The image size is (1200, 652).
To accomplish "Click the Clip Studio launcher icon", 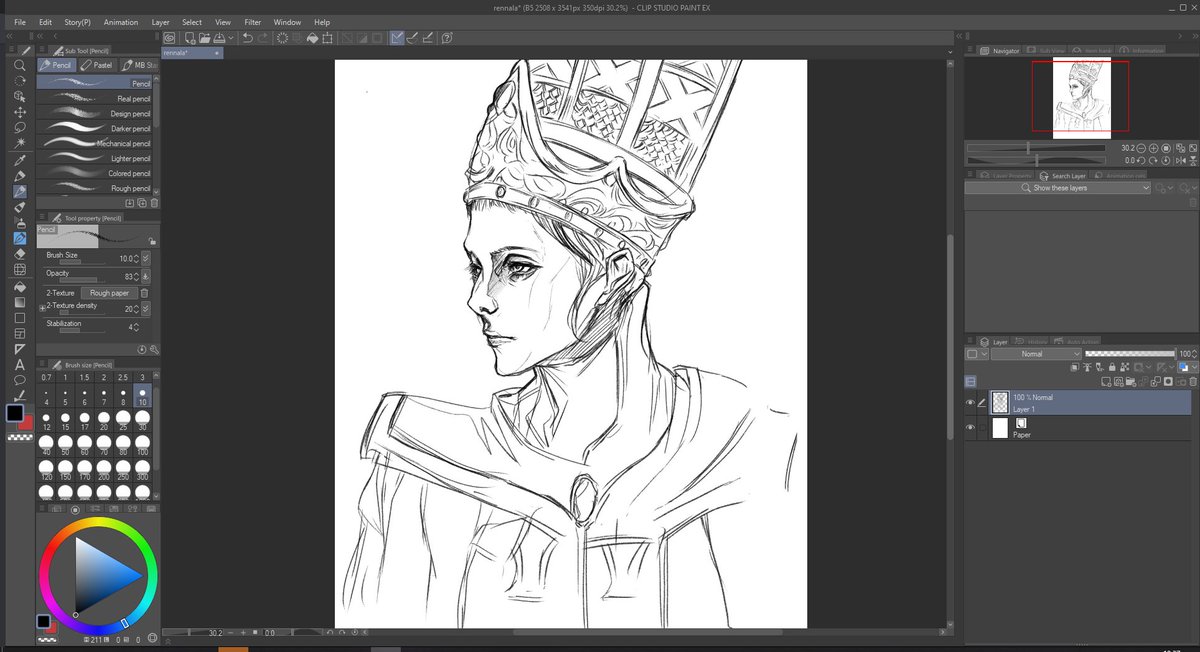I will tap(169, 38).
